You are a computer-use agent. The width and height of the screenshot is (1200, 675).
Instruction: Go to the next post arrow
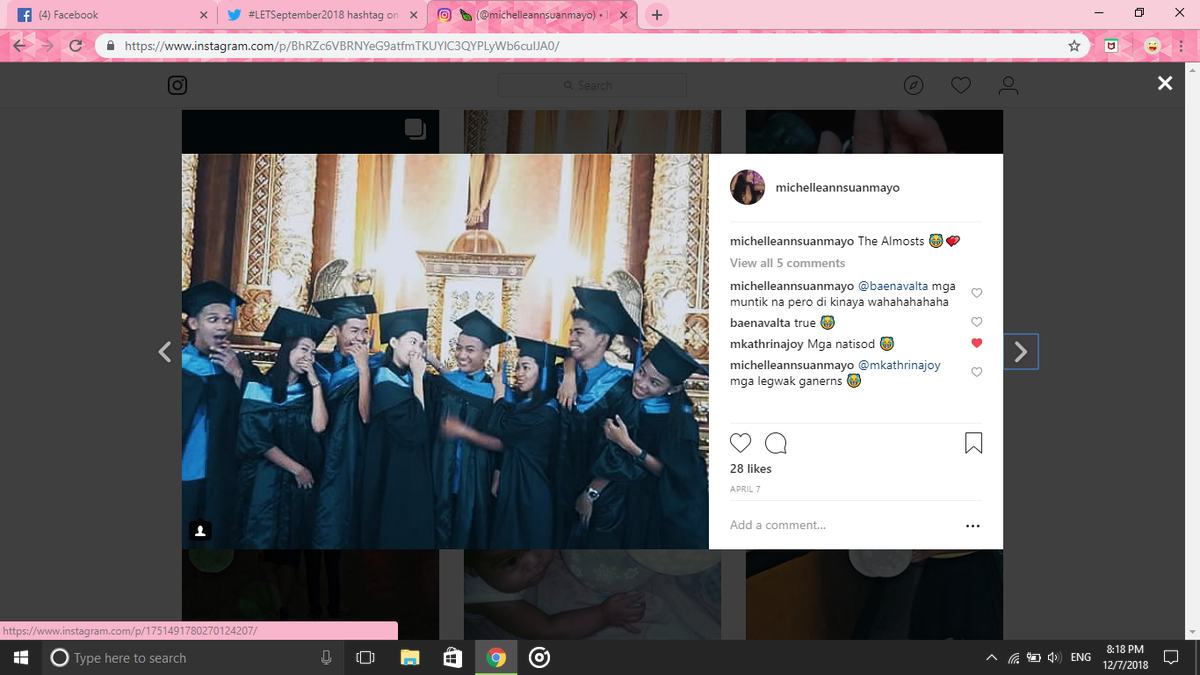click(1021, 352)
